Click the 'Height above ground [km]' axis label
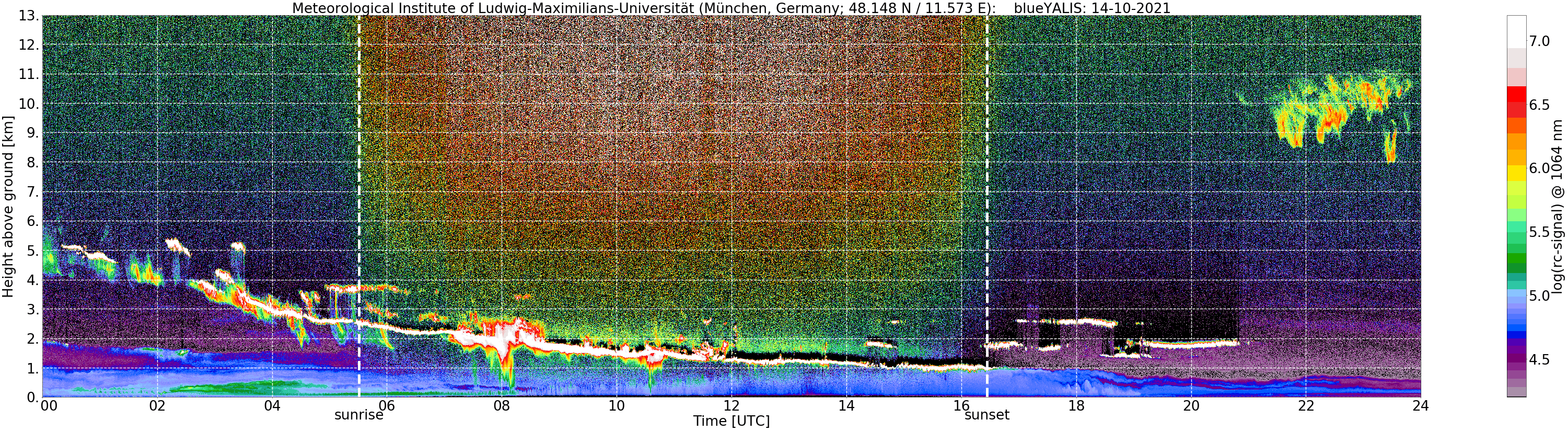Image resolution: width=1568 pixels, height=431 pixels. pos(8,207)
